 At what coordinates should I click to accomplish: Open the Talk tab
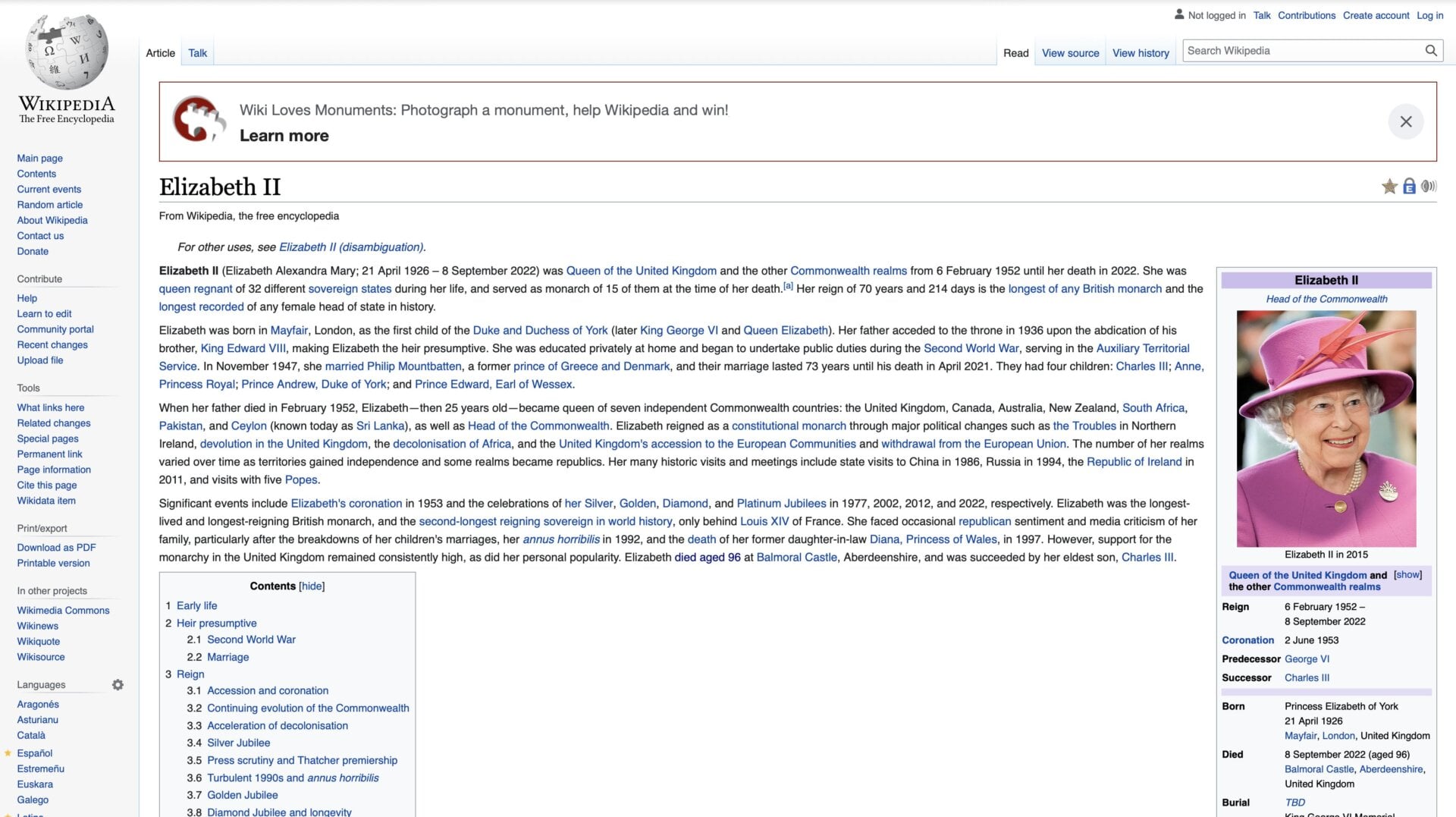tap(197, 52)
